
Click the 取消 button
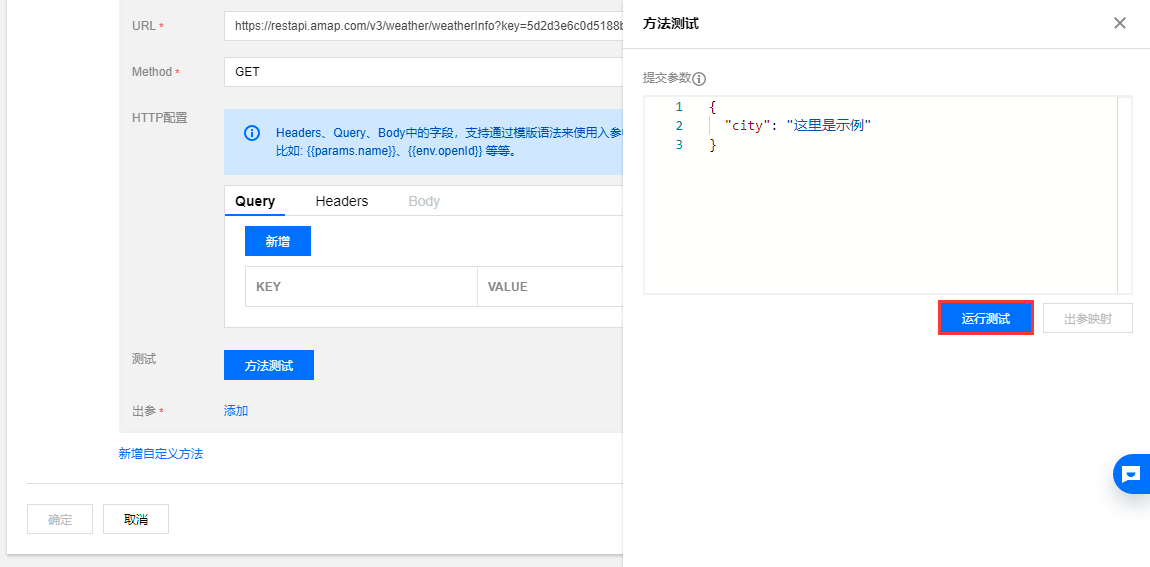coord(136,519)
